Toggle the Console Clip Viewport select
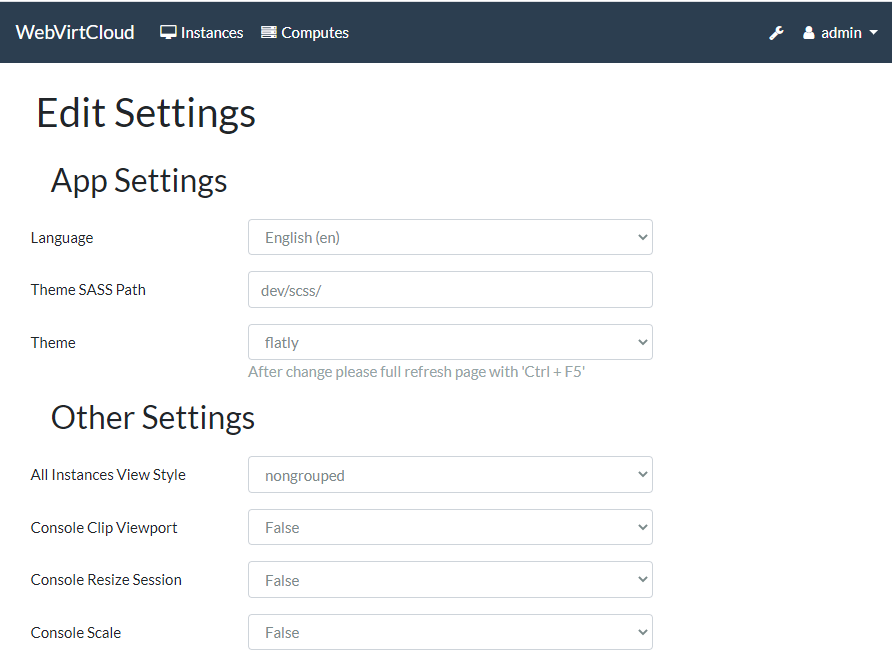Image resolution: width=892 pixels, height=654 pixels. click(x=450, y=527)
